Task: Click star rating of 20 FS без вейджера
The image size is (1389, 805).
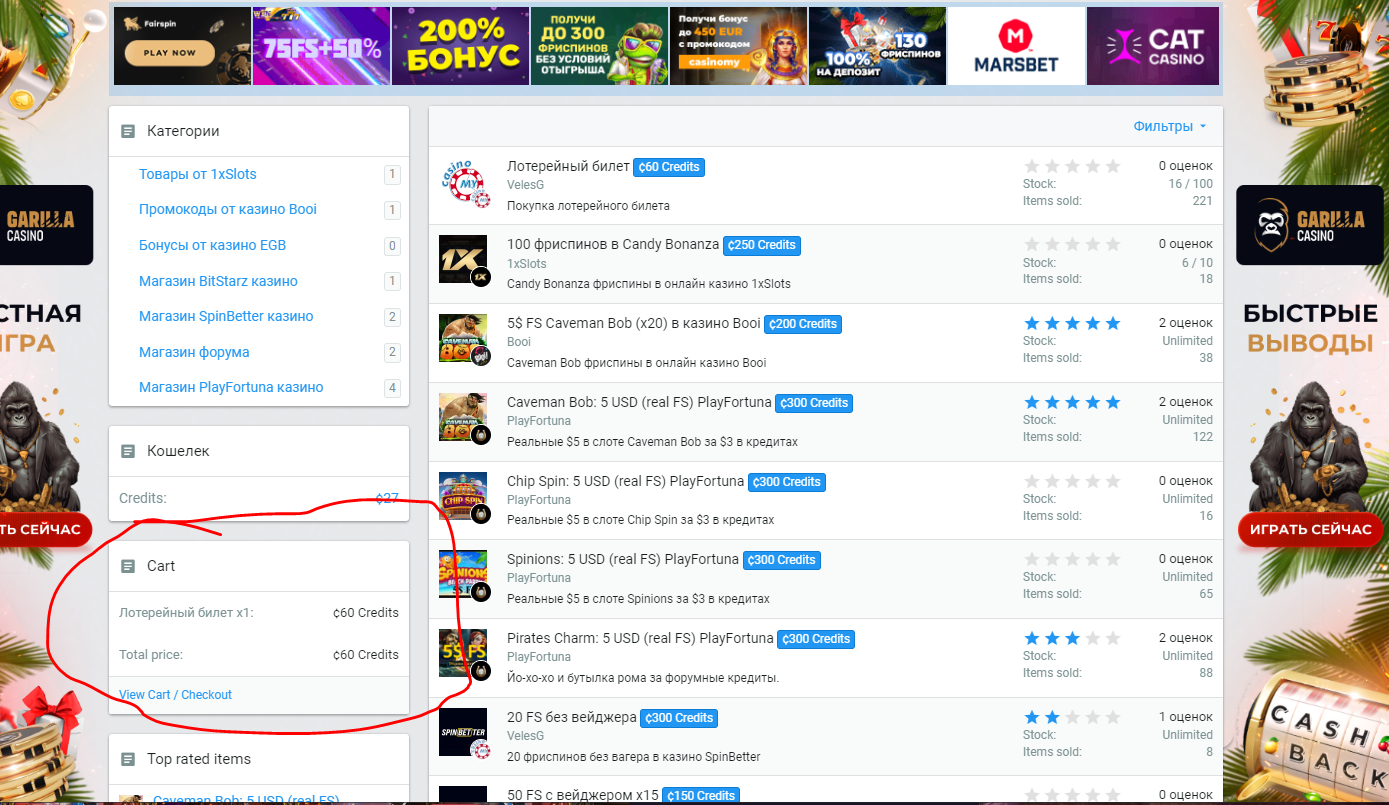Action: (x=1072, y=717)
